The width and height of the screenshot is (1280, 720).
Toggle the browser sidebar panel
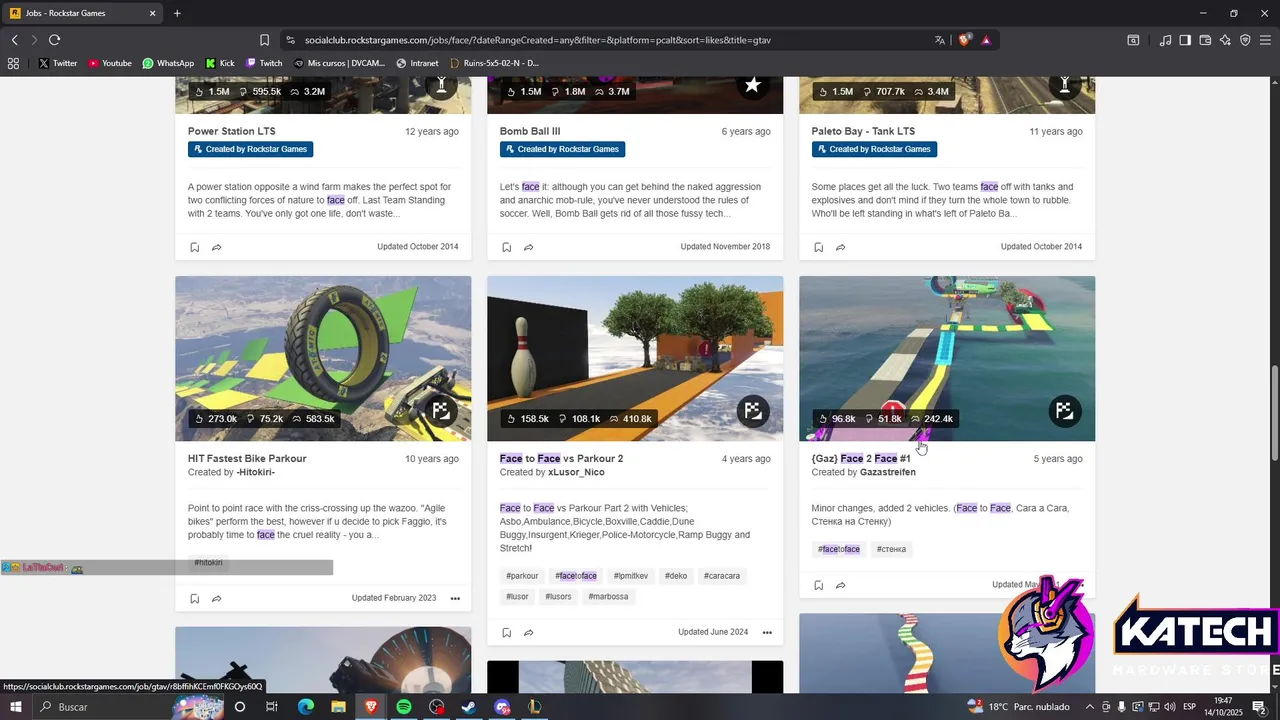tap(1185, 40)
